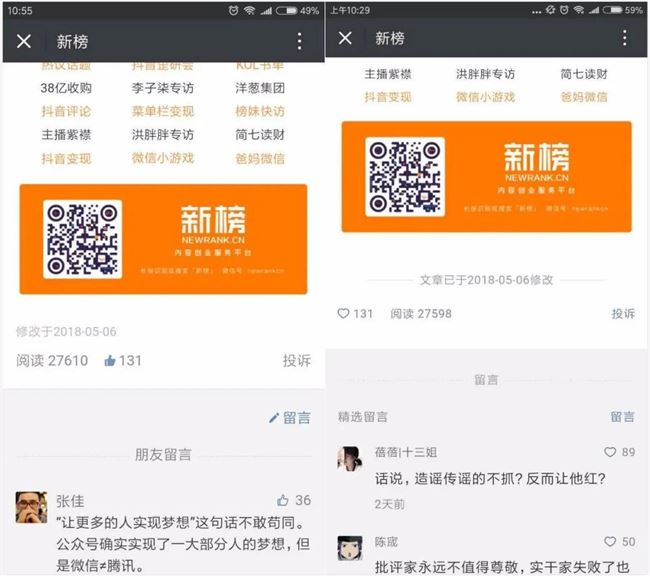Tap the 留言 link next to 精选留言
This screenshot has height=576, width=650.
click(622, 417)
